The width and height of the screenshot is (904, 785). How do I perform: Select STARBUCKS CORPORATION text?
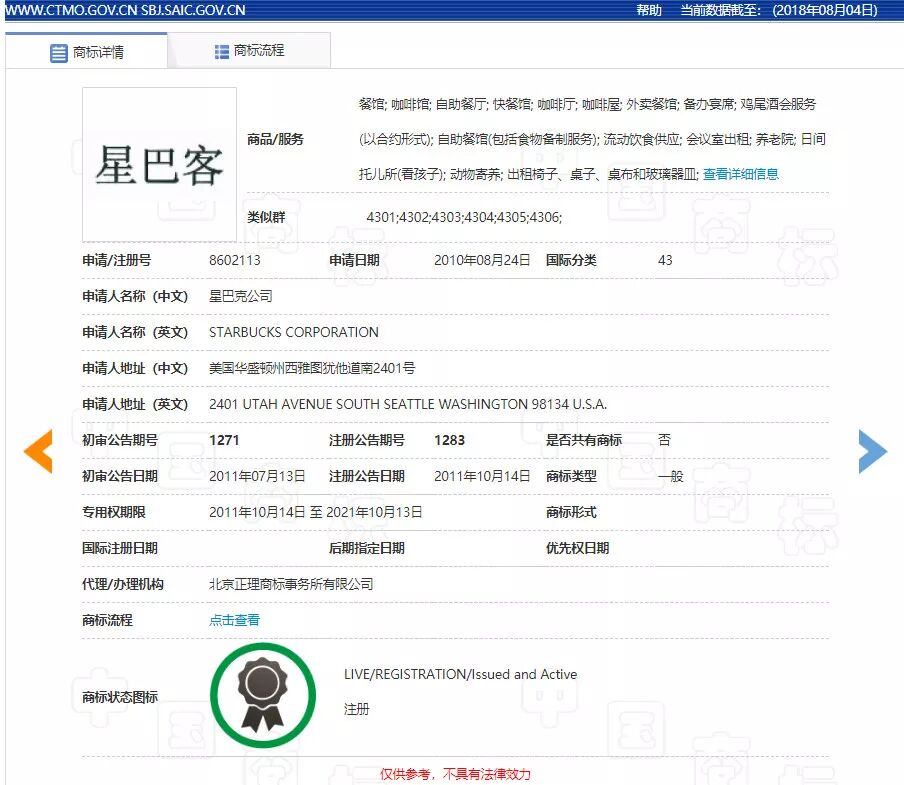(x=293, y=332)
